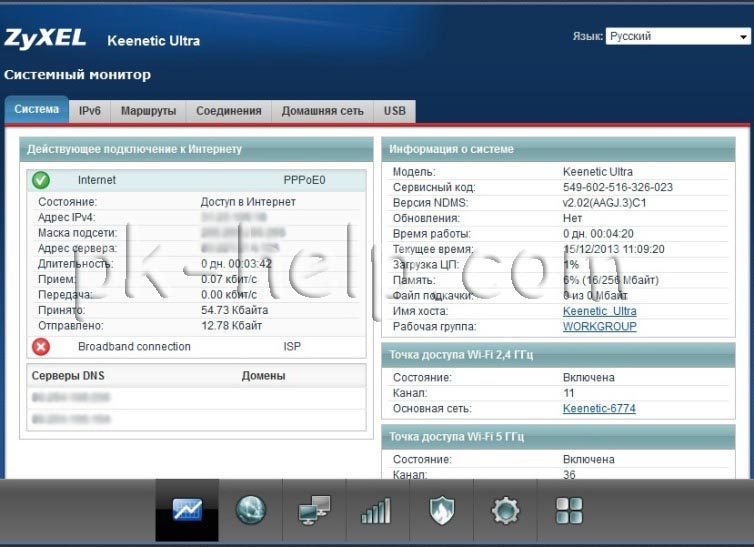Click the uptime value 0 дн. 00:04:20

[598, 234]
